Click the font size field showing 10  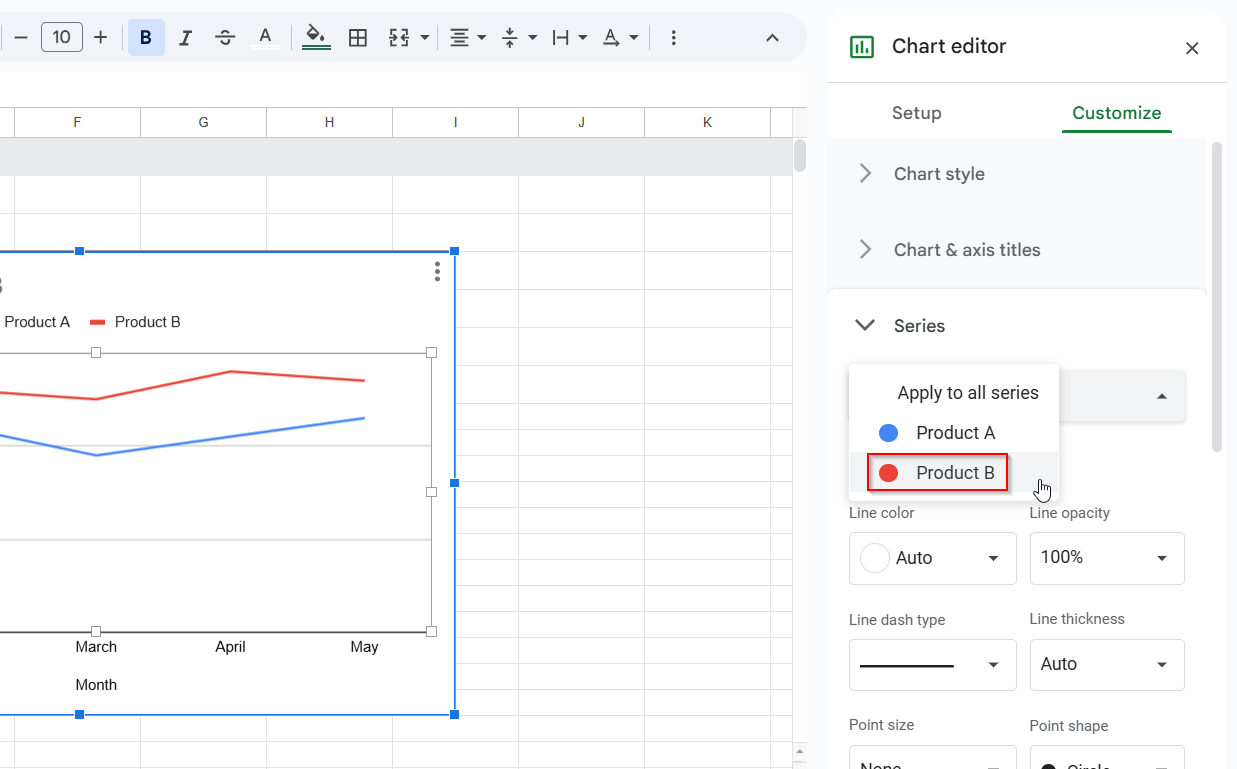[62, 38]
